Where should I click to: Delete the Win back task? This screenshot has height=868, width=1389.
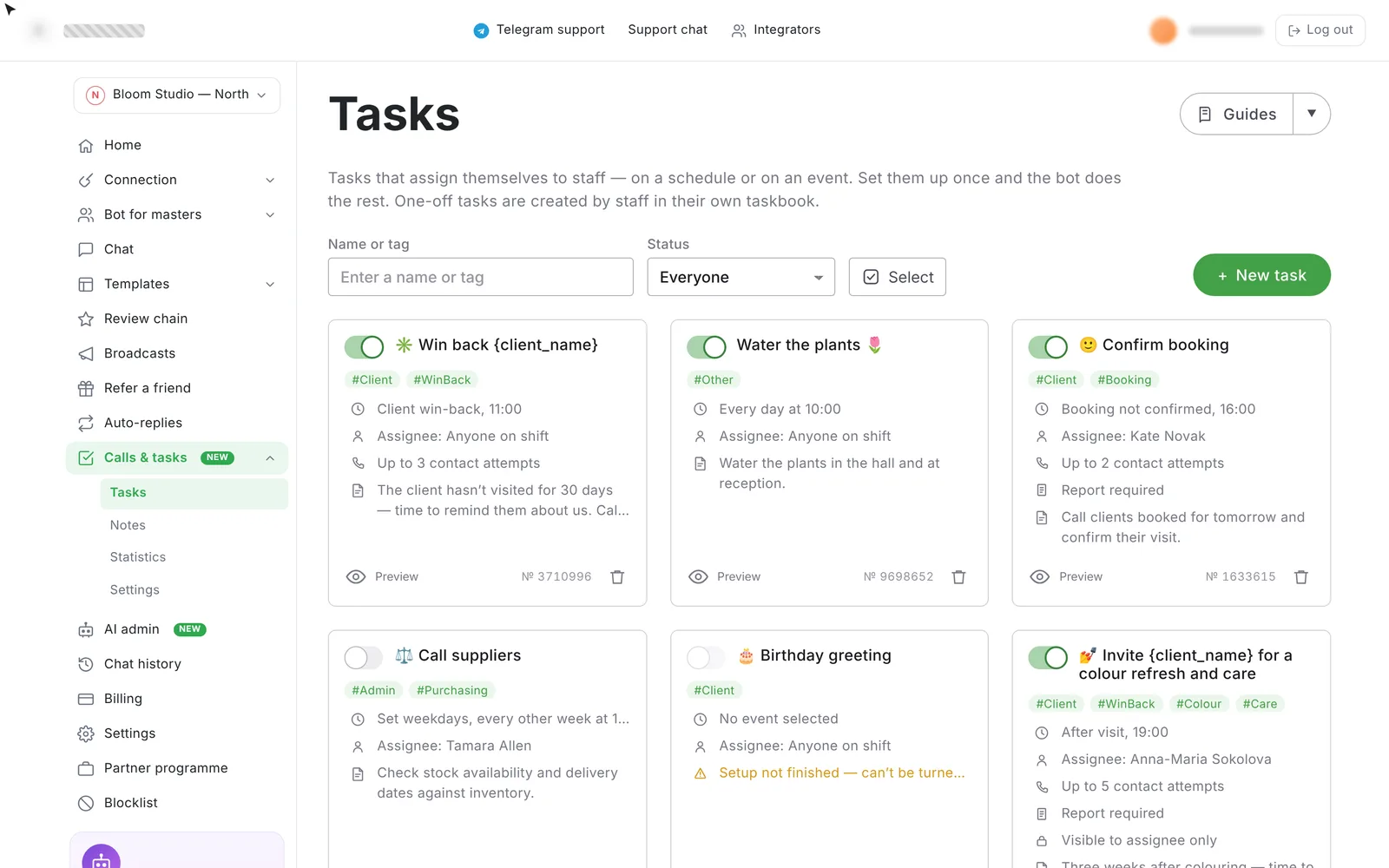click(617, 577)
